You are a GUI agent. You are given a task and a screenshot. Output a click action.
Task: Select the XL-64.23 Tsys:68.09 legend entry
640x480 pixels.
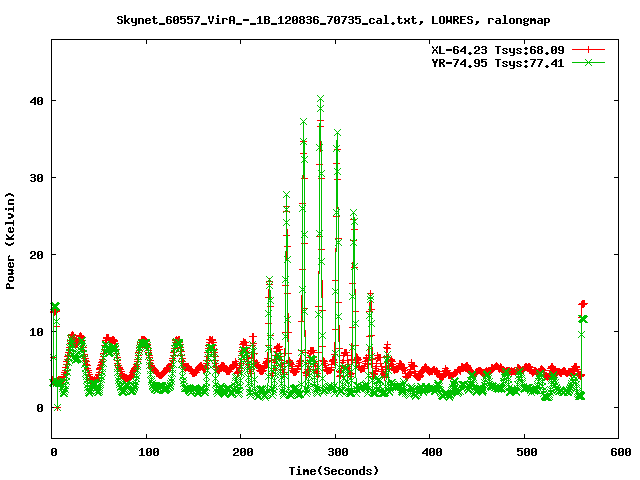click(x=498, y=50)
